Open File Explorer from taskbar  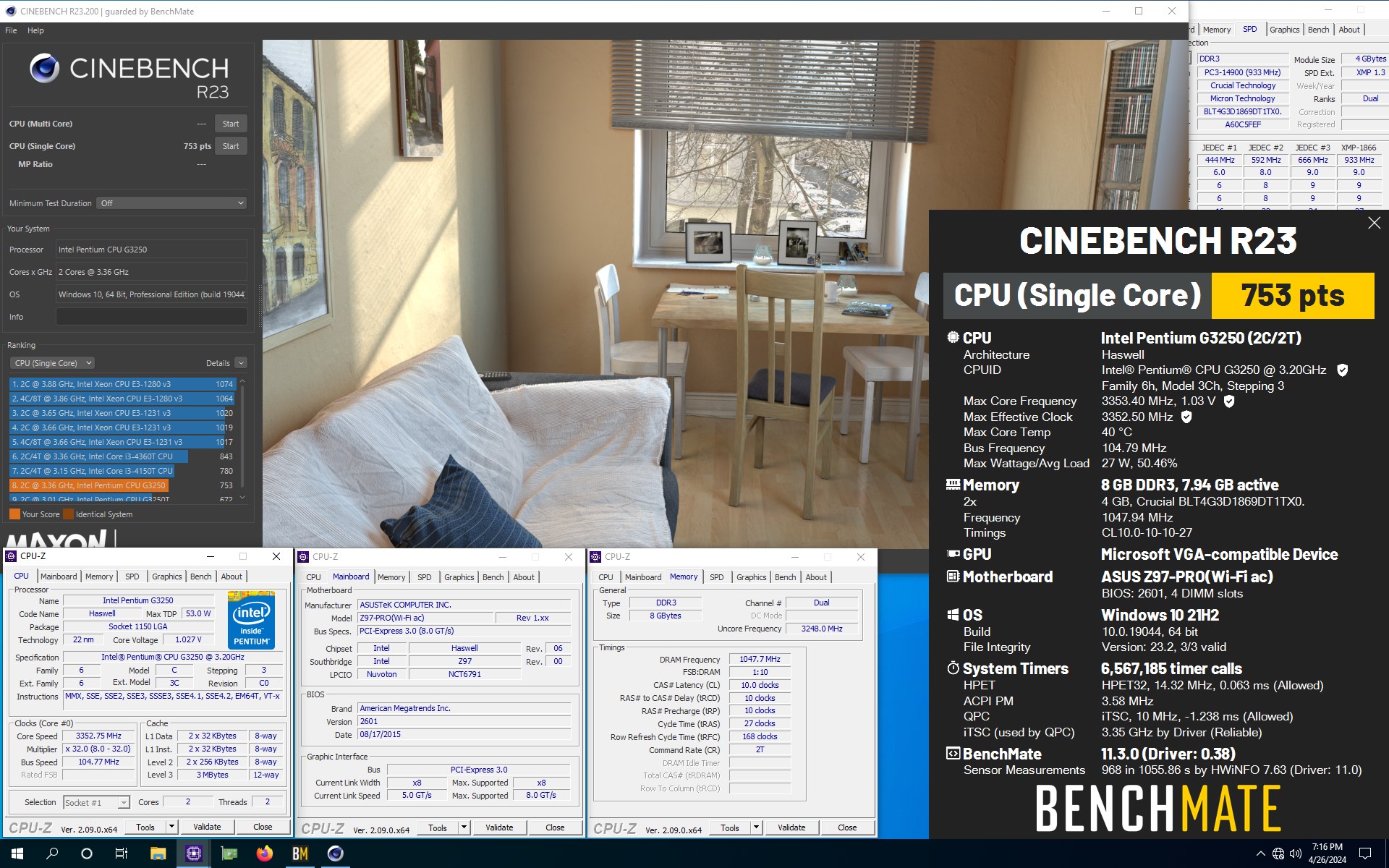pyautogui.click(x=158, y=854)
